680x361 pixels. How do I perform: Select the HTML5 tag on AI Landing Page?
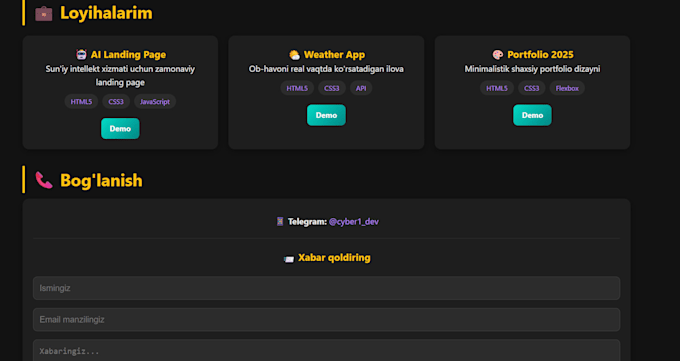pyautogui.click(x=81, y=102)
